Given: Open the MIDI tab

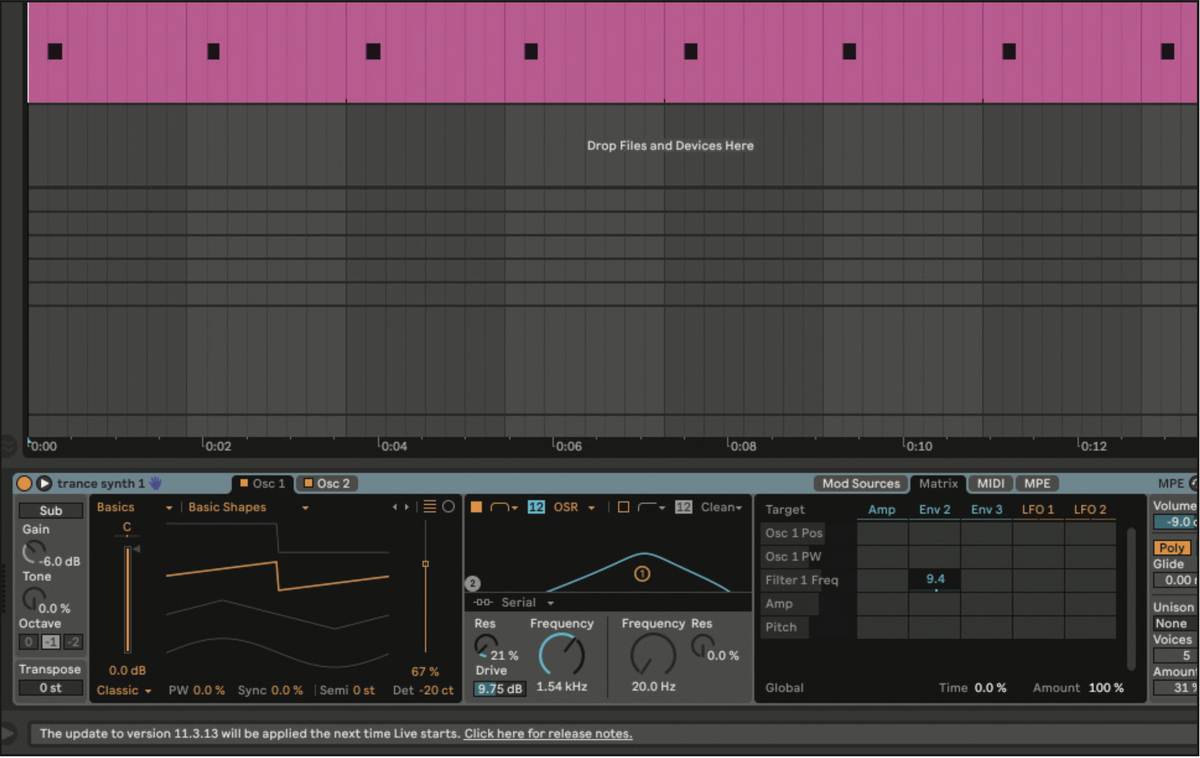Looking at the screenshot, I should pos(991,484).
